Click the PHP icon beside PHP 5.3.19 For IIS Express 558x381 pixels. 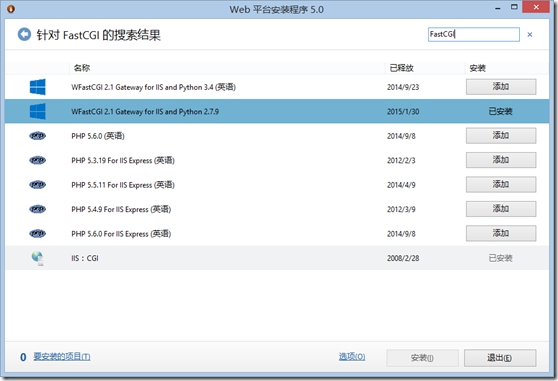(x=37, y=160)
